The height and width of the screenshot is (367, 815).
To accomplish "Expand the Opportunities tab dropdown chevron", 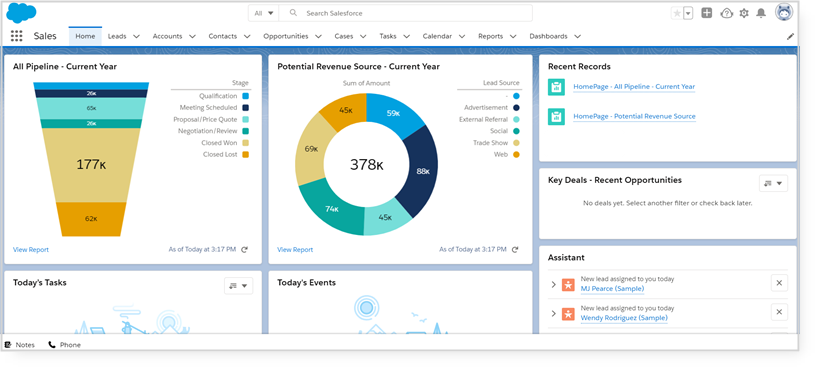I will (x=318, y=36).
